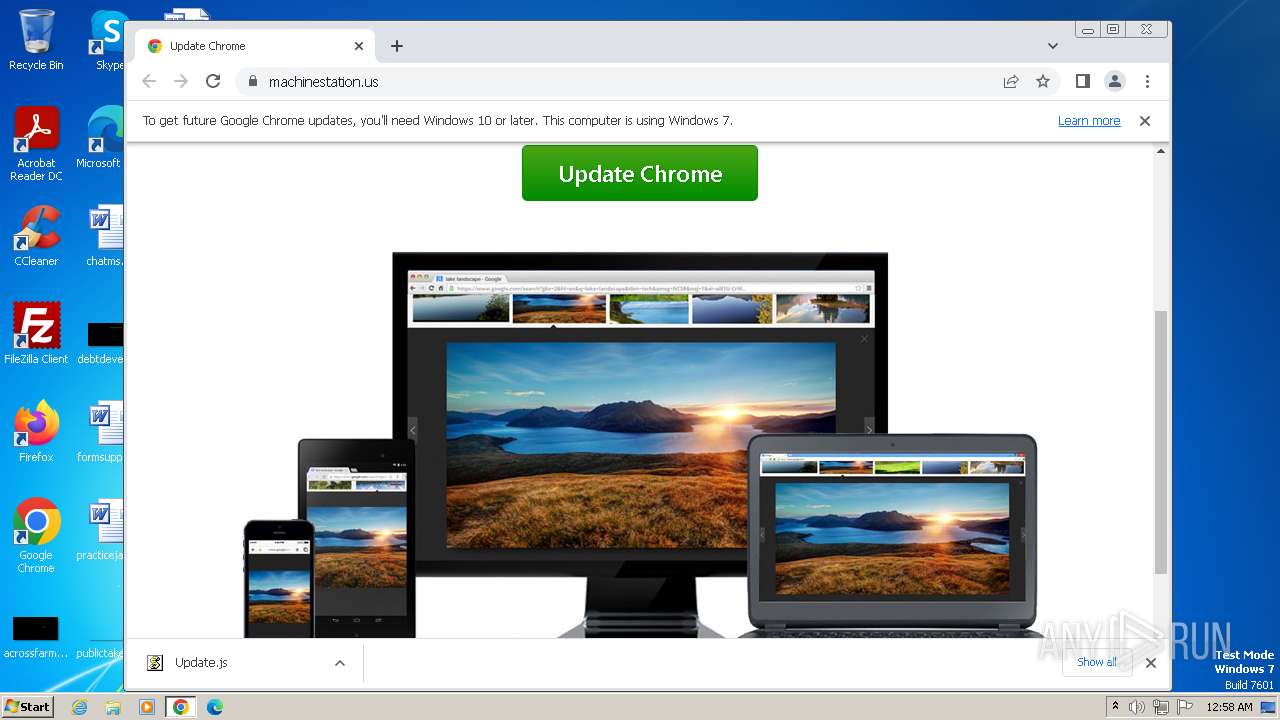Viewport: 1280px width, 720px height.
Task: Close the Update Chrome tab
Action: click(x=359, y=46)
